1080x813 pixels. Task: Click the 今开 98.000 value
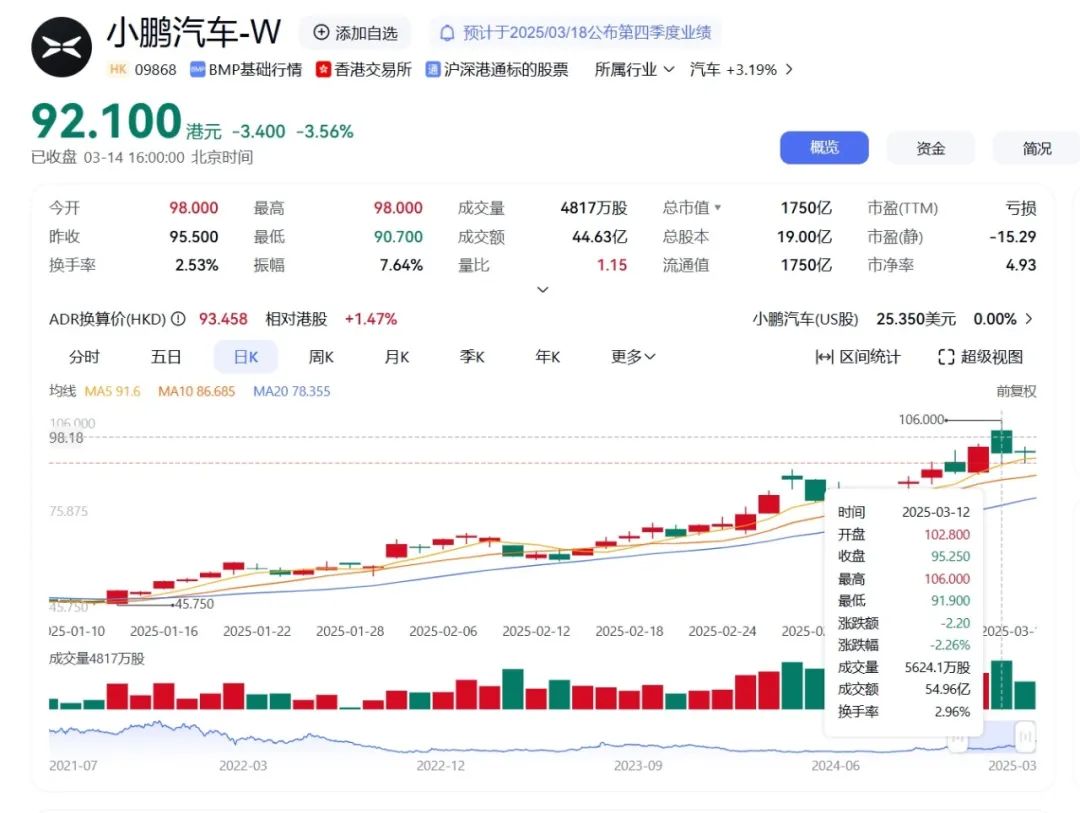pyautogui.click(x=194, y=208)
